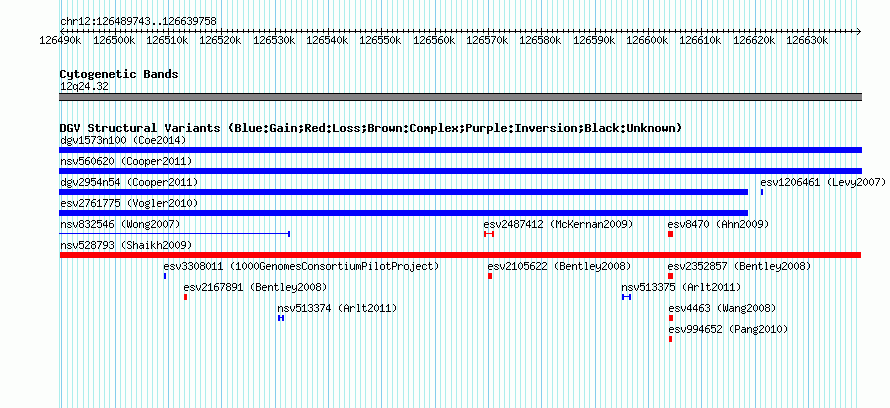Click the 126550k ruler tick label
The height and width of the screenshot is (408, 890).
(x=380, y=40)
